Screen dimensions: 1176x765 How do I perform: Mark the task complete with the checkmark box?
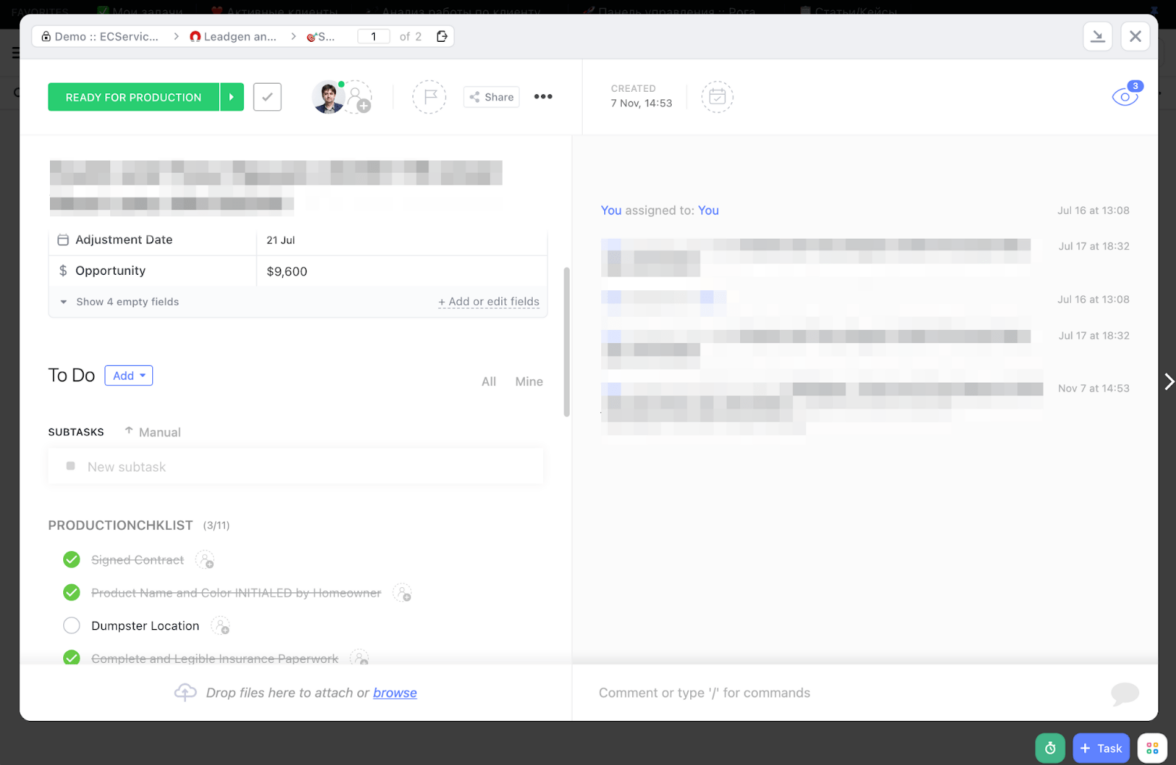tap(267, 98)
